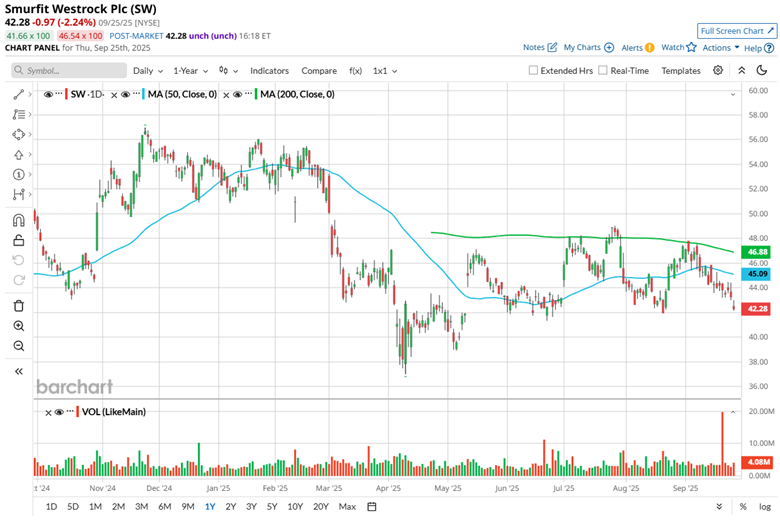Click the MA 200 green color marker
This screenshot has width=780, height=524.
pos(256,94)
